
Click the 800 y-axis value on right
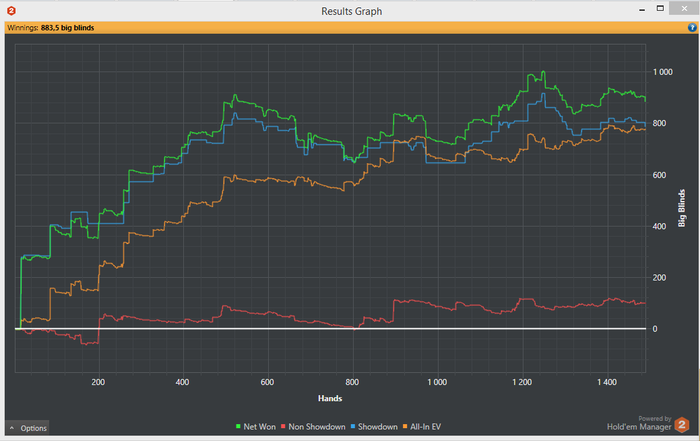pos(659,123)
